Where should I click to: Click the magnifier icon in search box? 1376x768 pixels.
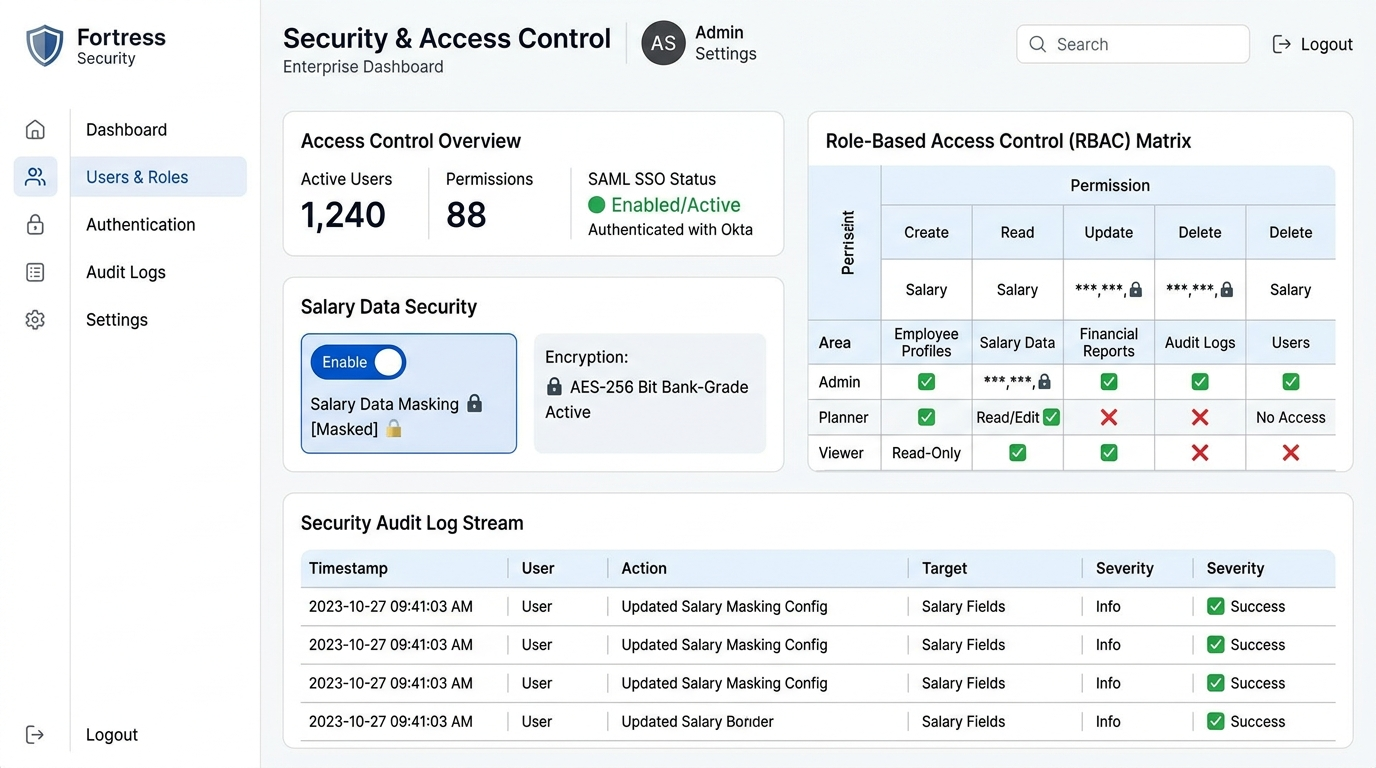pyautogui.click(x=1038, y=44)
